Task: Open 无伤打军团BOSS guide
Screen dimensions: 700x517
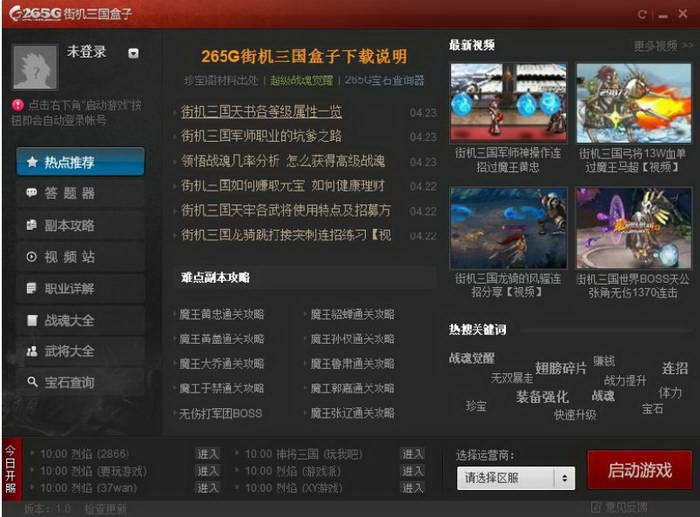Action: click(x=221, y=413)
